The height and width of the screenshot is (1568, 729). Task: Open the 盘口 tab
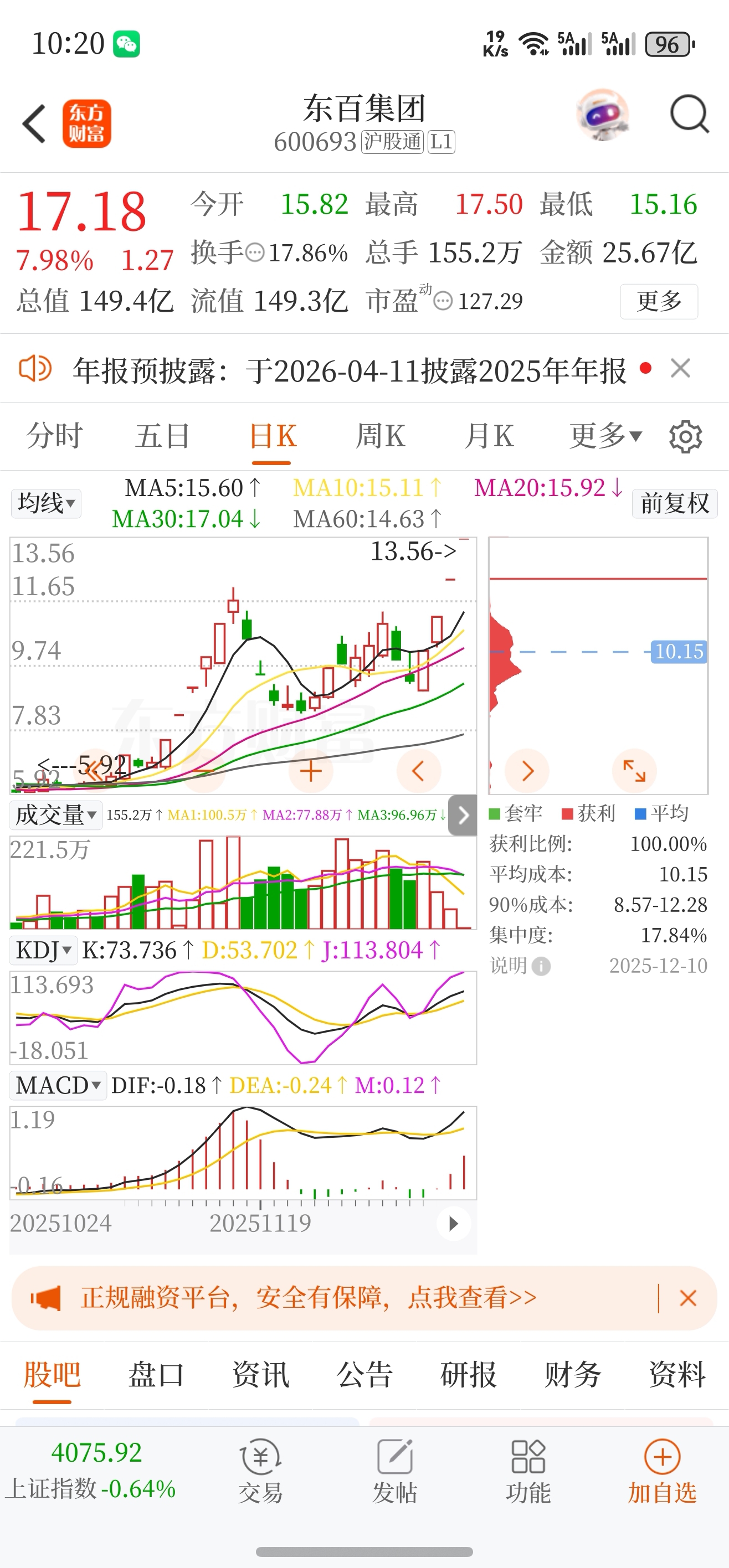[x=157, y=1375]
